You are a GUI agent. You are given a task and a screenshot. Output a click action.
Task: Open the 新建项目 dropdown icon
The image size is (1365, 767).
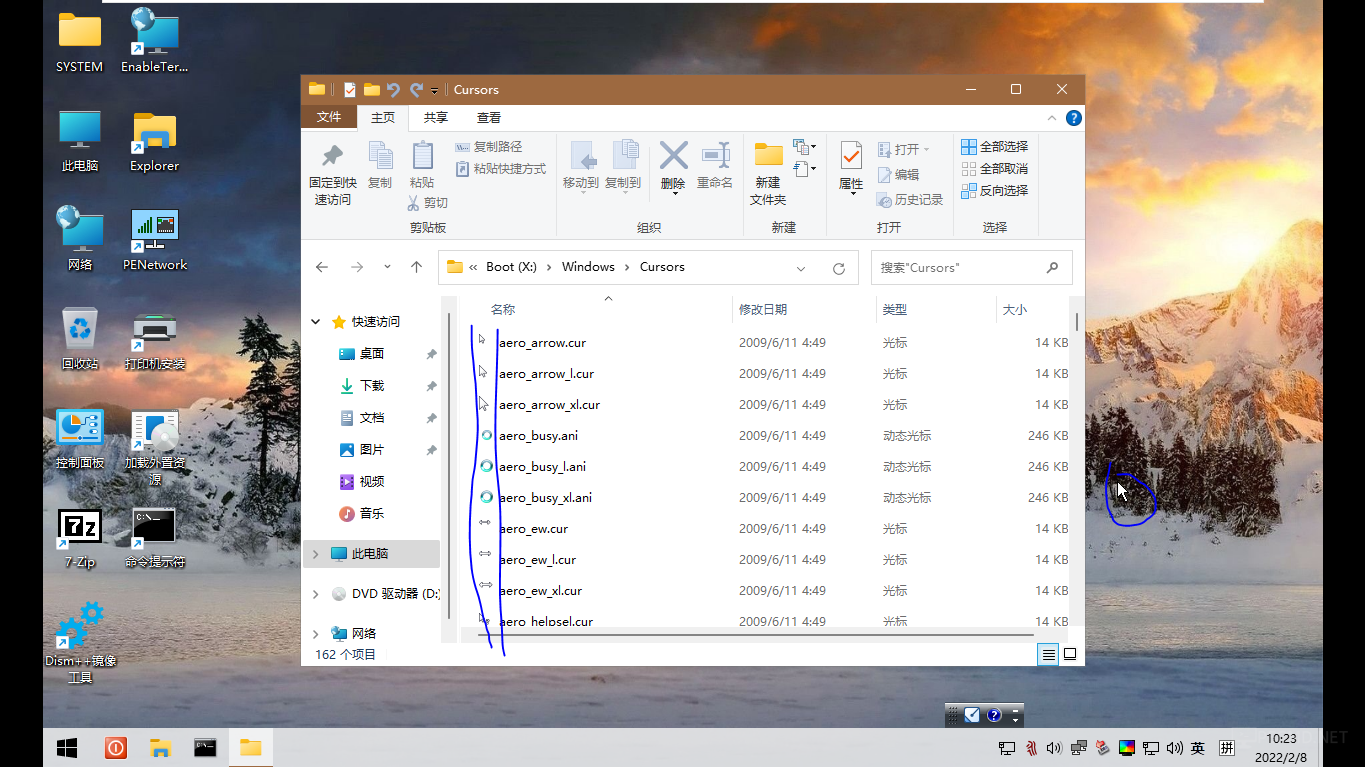(804, 147)
